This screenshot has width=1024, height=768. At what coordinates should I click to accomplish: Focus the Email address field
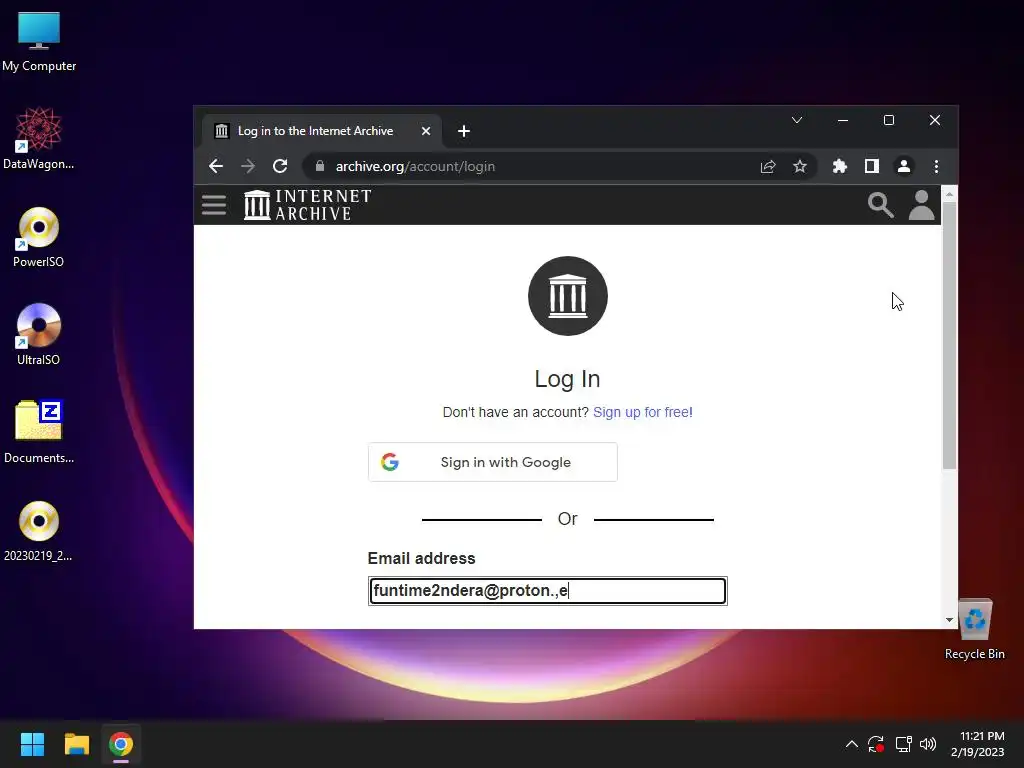547,591
